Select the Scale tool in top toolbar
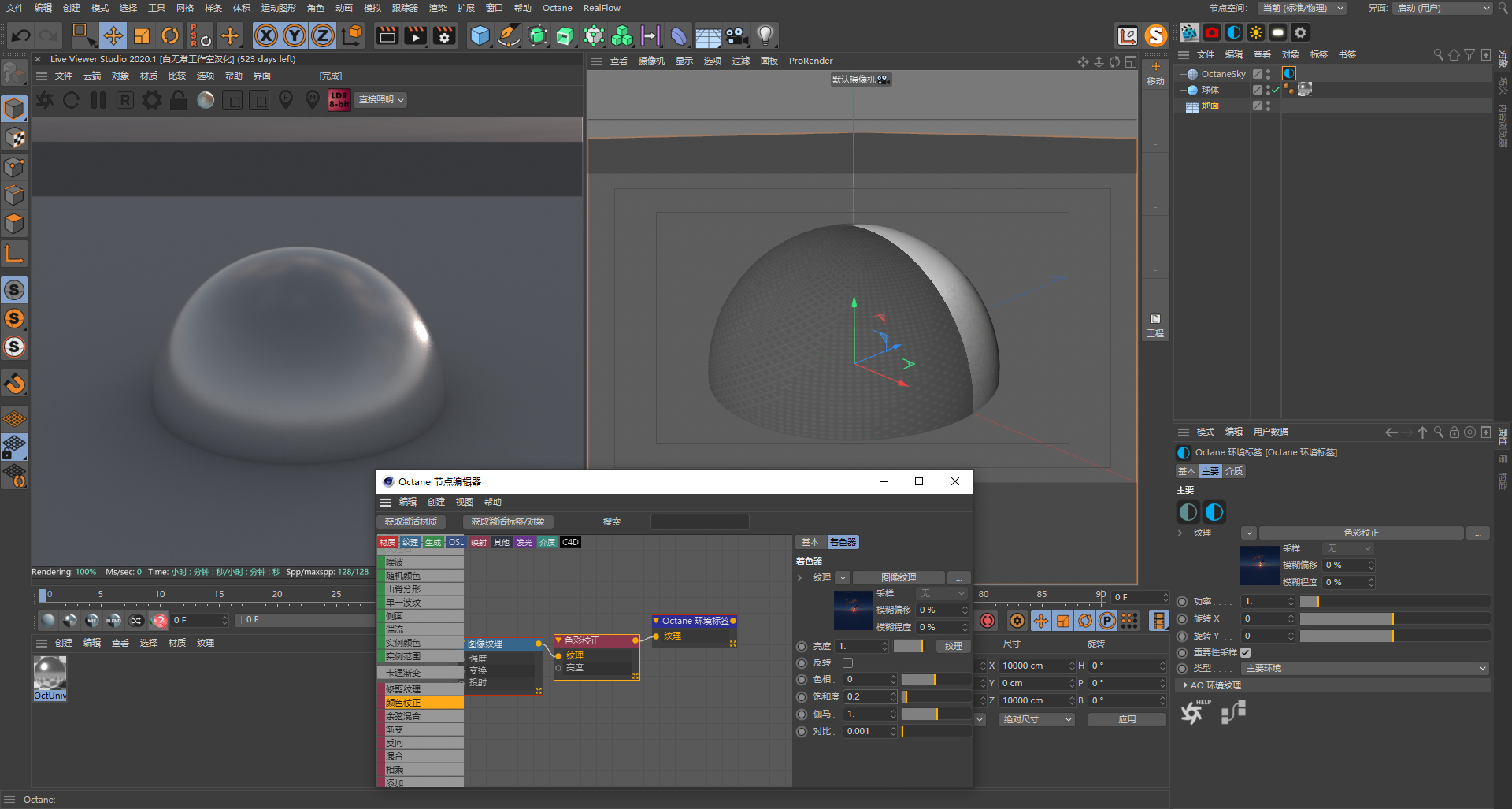Screen dimensions: 1512x809 142,35
